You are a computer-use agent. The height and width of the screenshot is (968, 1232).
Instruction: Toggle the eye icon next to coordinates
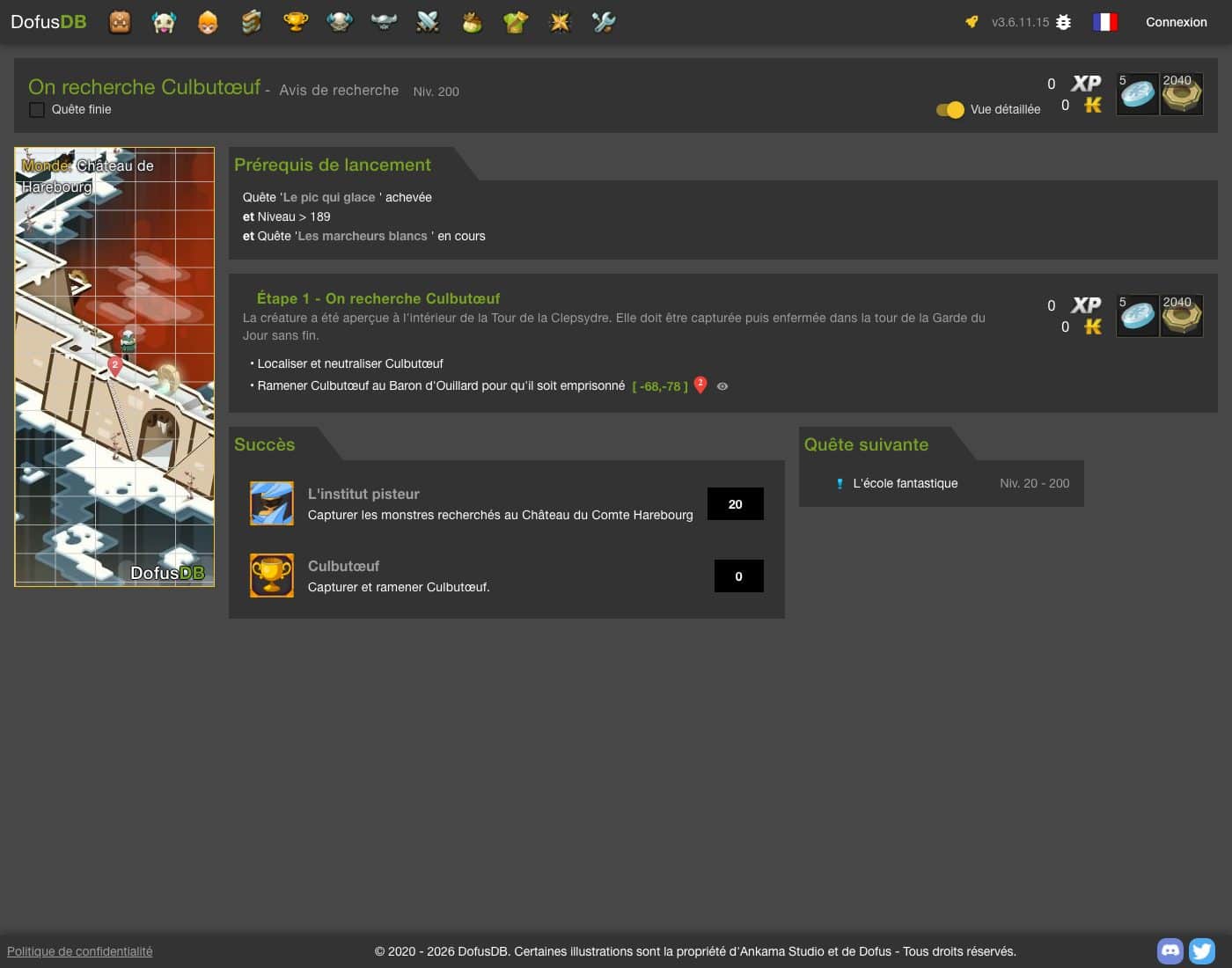click(x=722, y=386)
